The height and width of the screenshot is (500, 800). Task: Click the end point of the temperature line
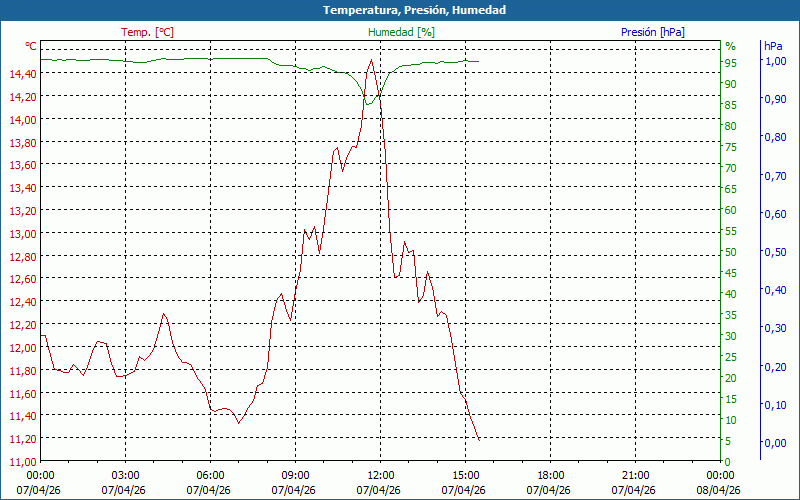coord(479,439)
